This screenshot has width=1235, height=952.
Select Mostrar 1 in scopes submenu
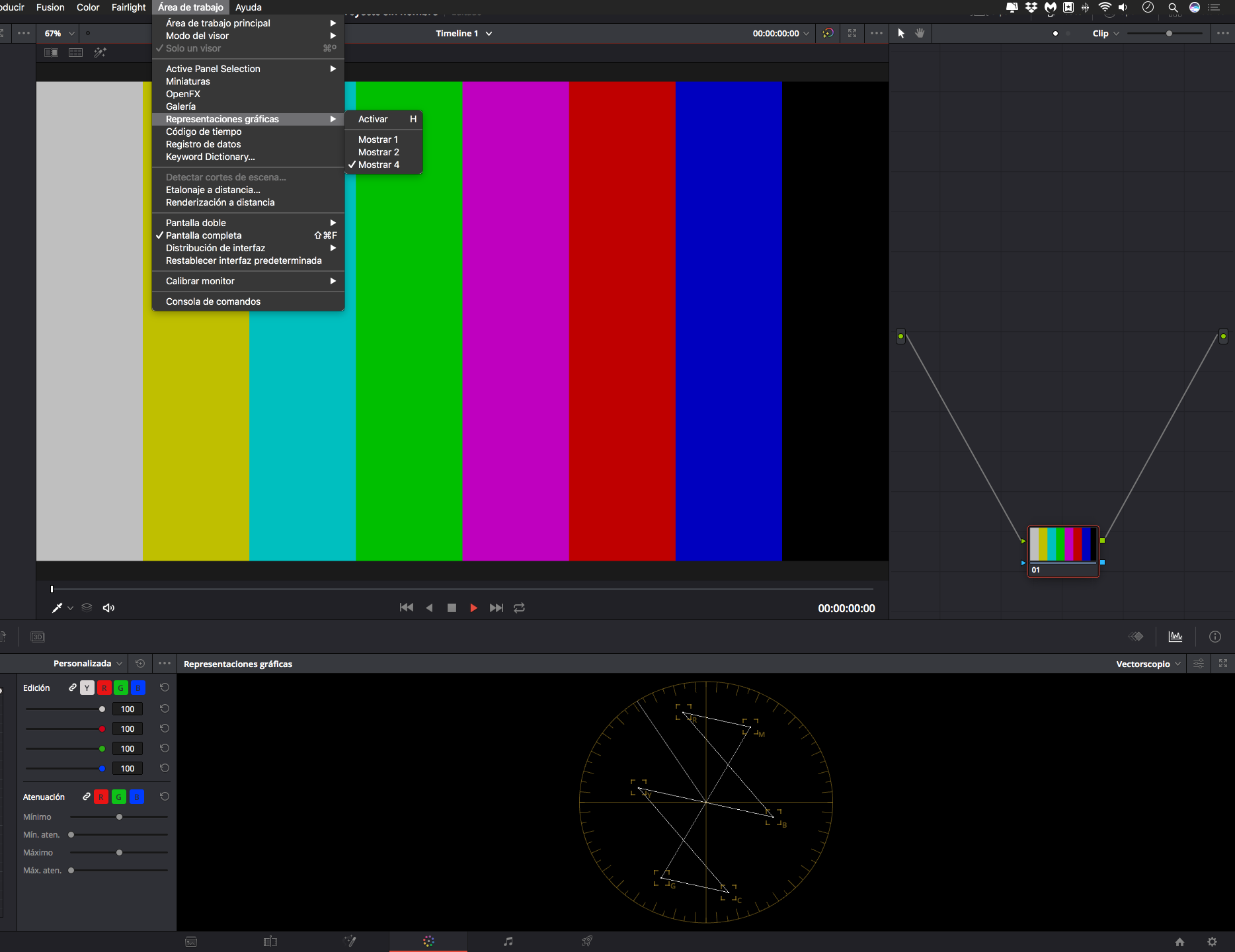coord(383,139)
